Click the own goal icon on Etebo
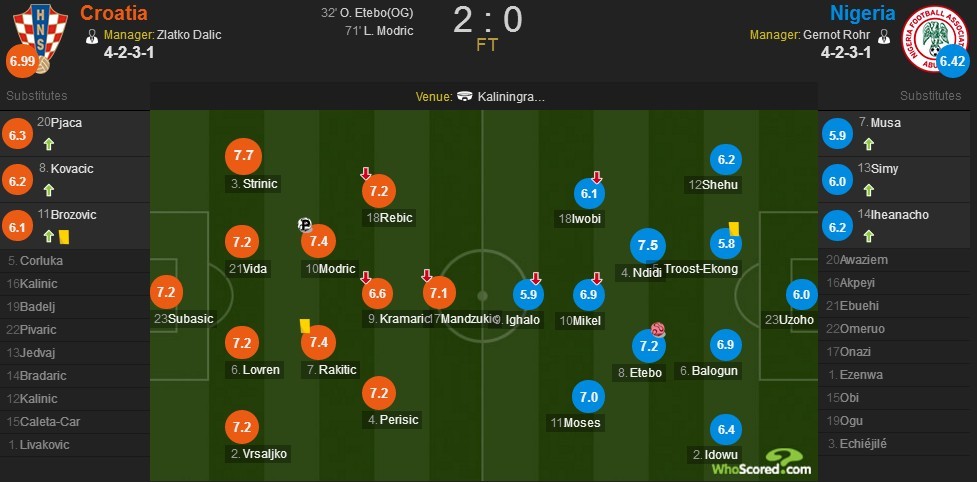The image size is (977, 482). (658, 329)
